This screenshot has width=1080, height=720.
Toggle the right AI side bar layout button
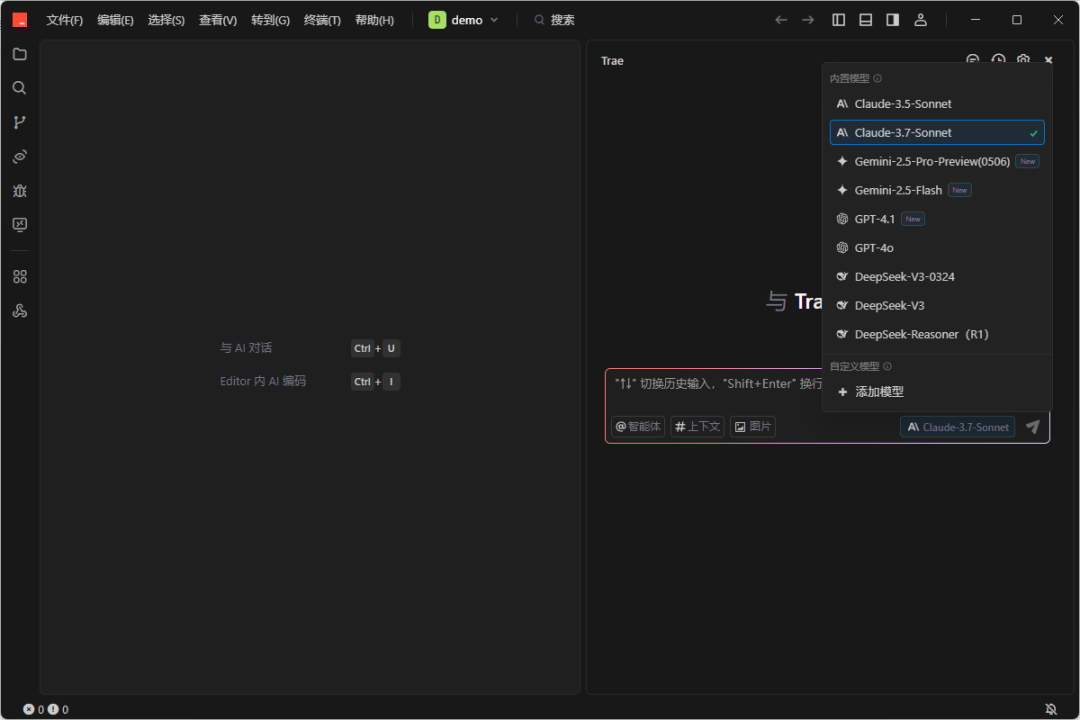pos(893,20)
